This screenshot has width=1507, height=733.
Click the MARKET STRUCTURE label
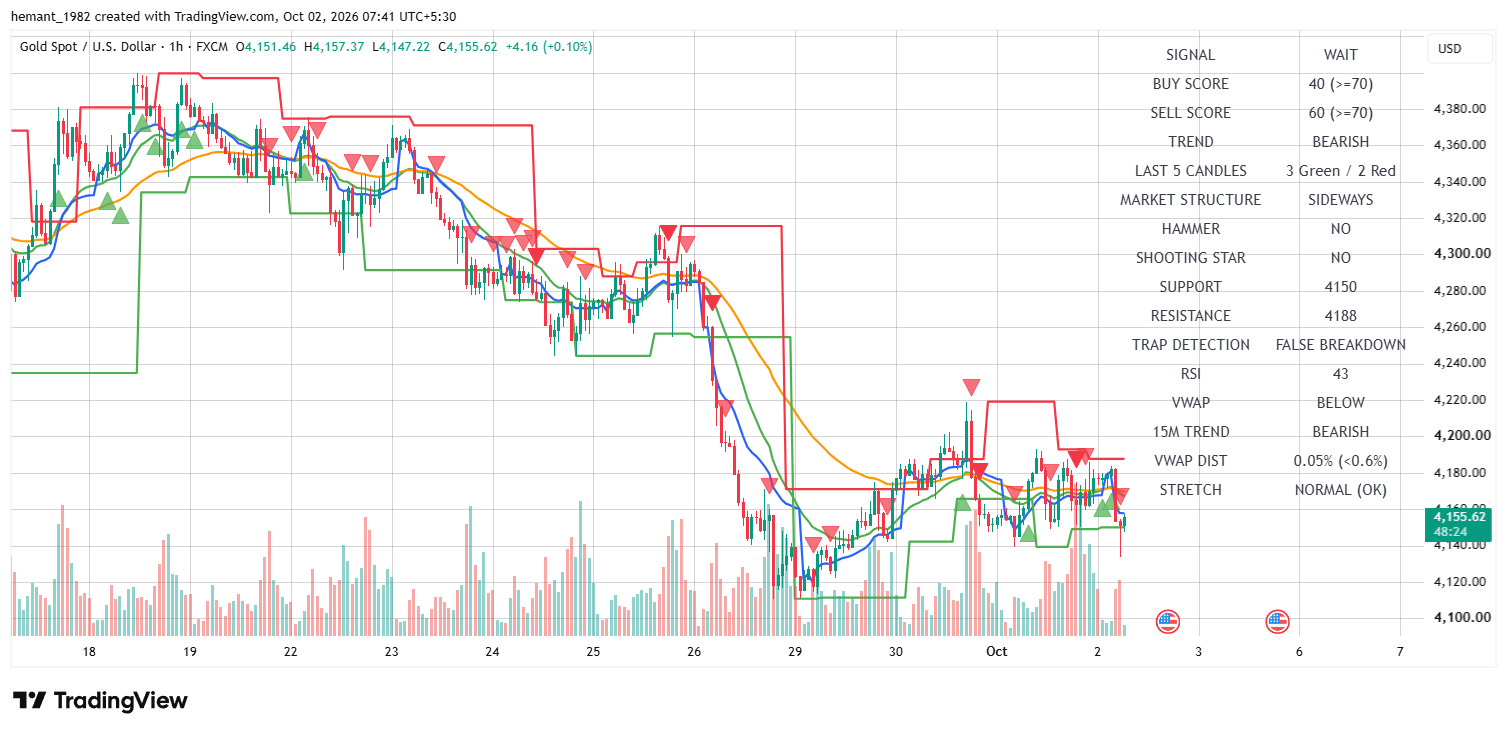point(1190,200)
